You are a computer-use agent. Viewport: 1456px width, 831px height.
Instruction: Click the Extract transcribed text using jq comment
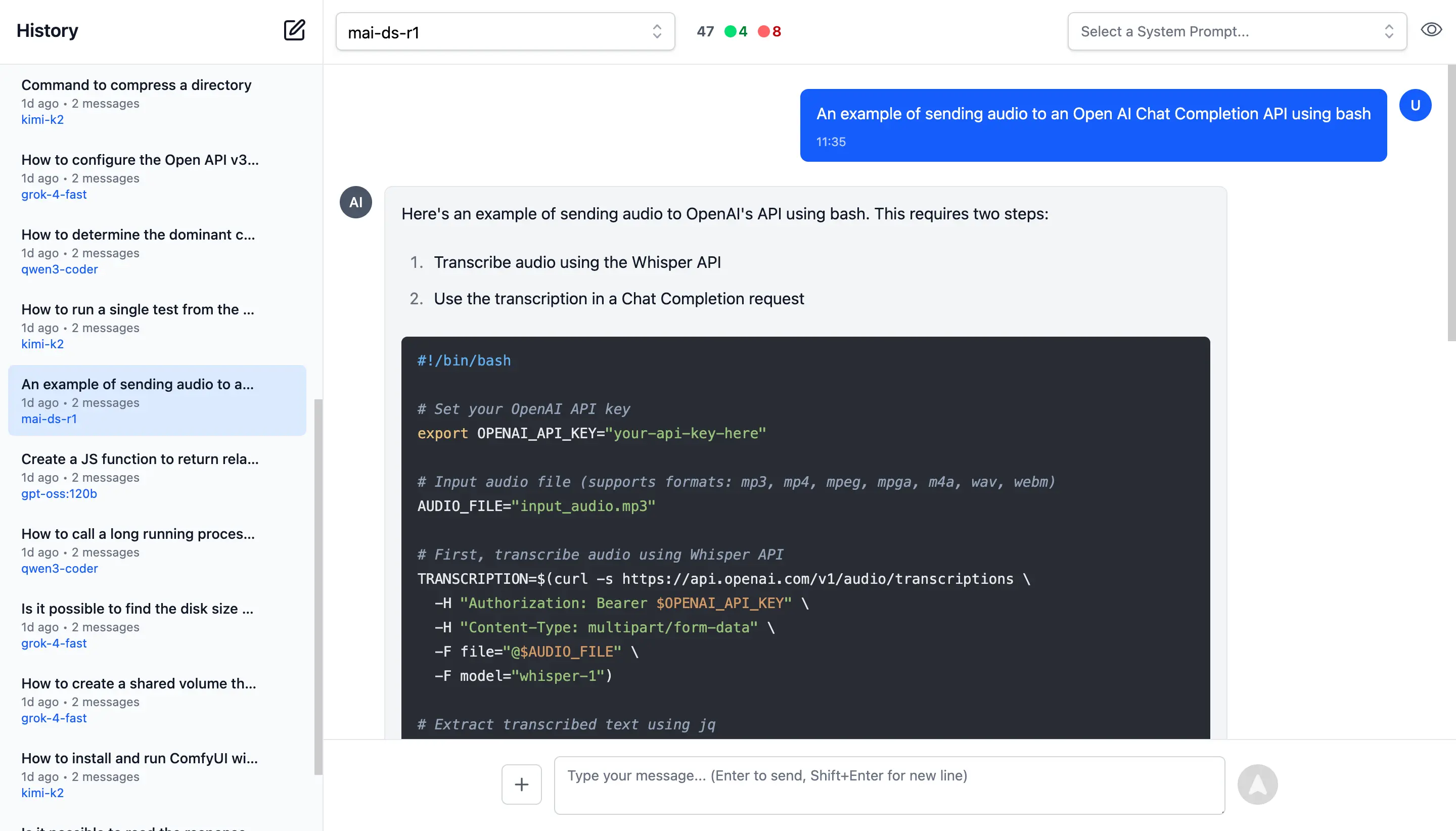[x=566, y=724]
